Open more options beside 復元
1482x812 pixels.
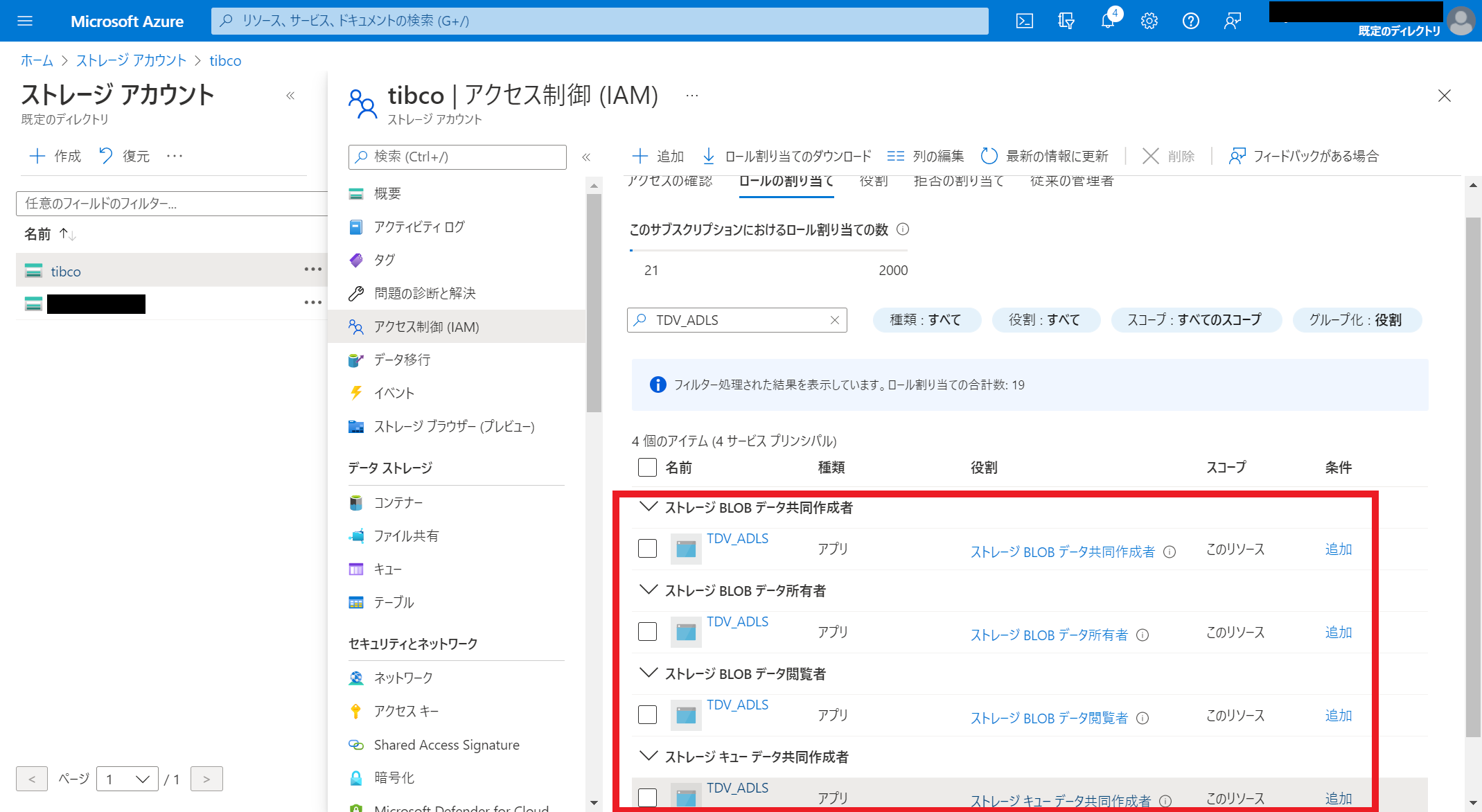tap(175, 156)
